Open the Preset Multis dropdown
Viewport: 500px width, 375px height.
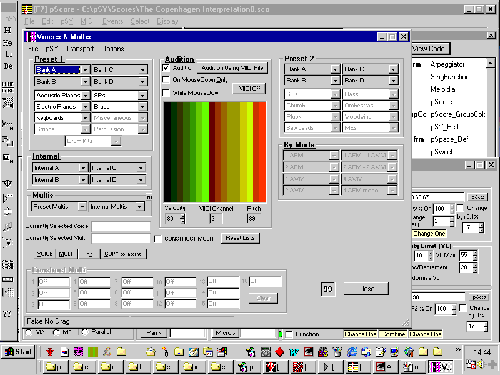[x=82, y=207]
